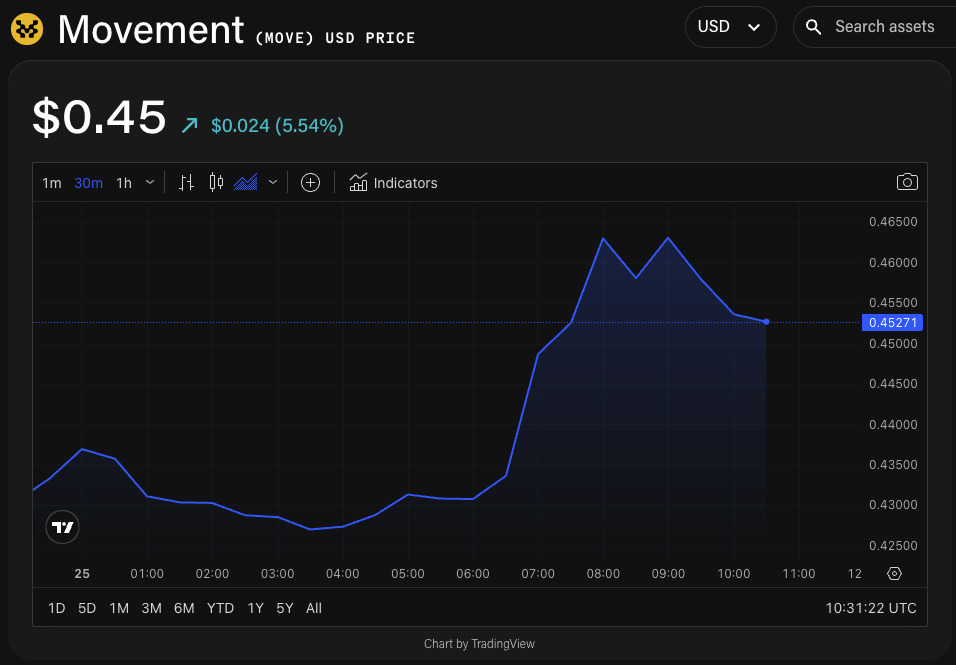Click the TradingView logo on the chart

62,527
